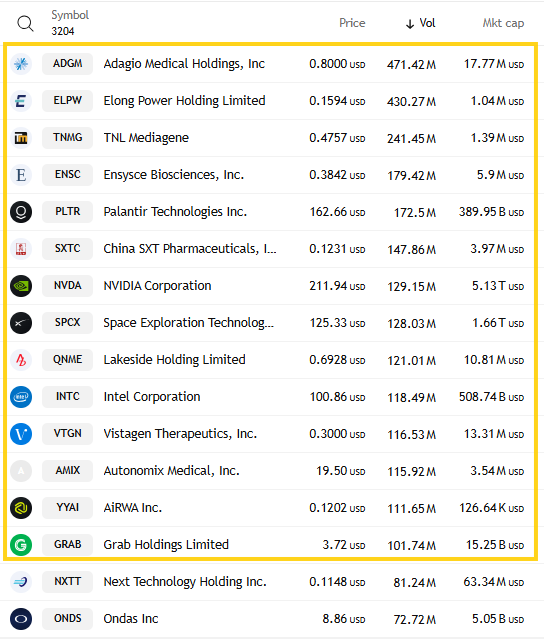Click the search magnifier icon

pos(25,24)
